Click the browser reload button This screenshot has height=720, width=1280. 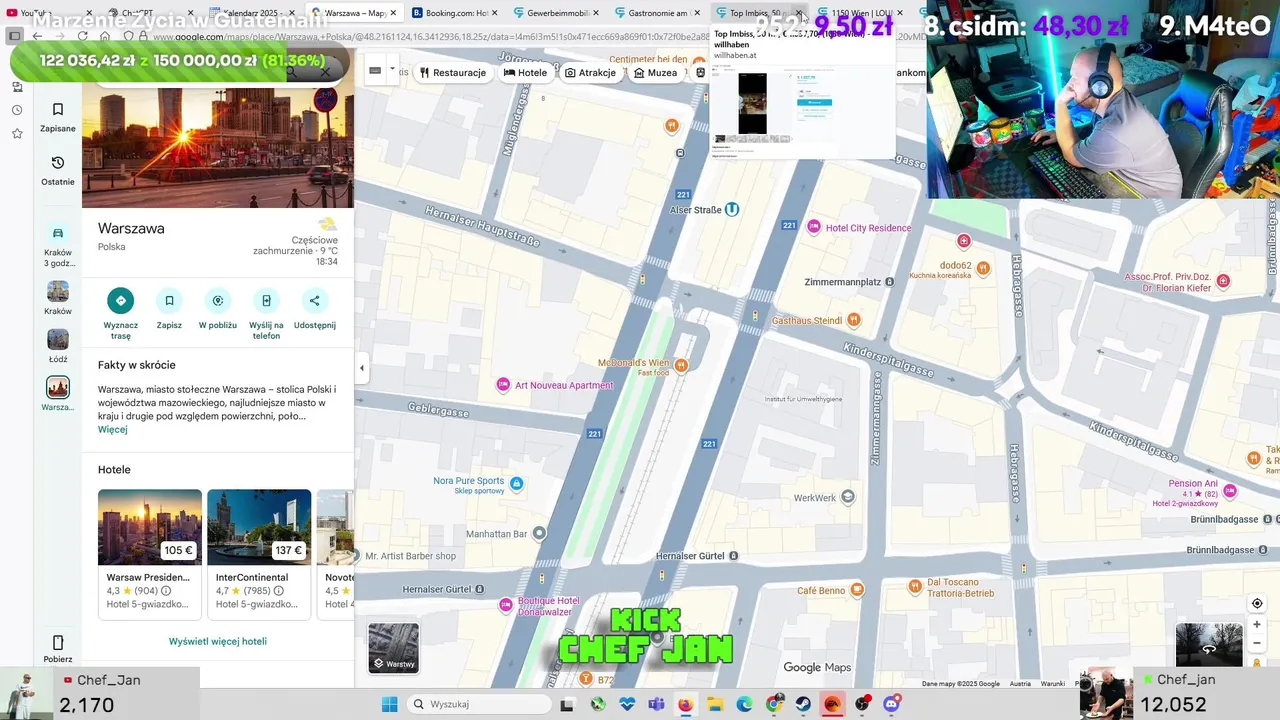click(83, 36)
